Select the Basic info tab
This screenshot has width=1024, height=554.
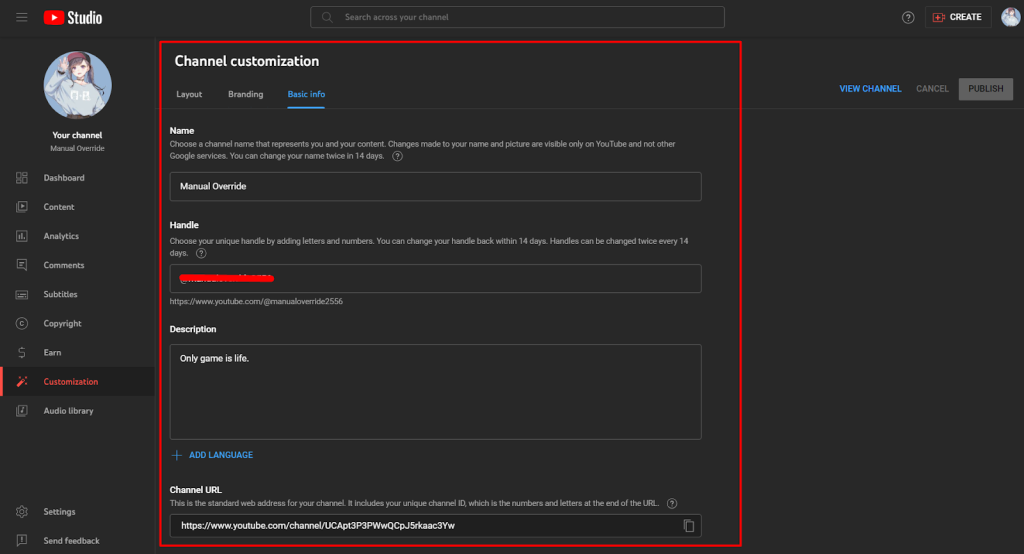[x=306, y=94]
